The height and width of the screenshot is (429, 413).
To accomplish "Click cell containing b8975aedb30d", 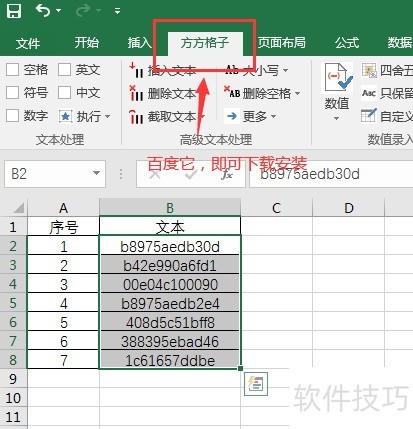I will pos(170,246).
